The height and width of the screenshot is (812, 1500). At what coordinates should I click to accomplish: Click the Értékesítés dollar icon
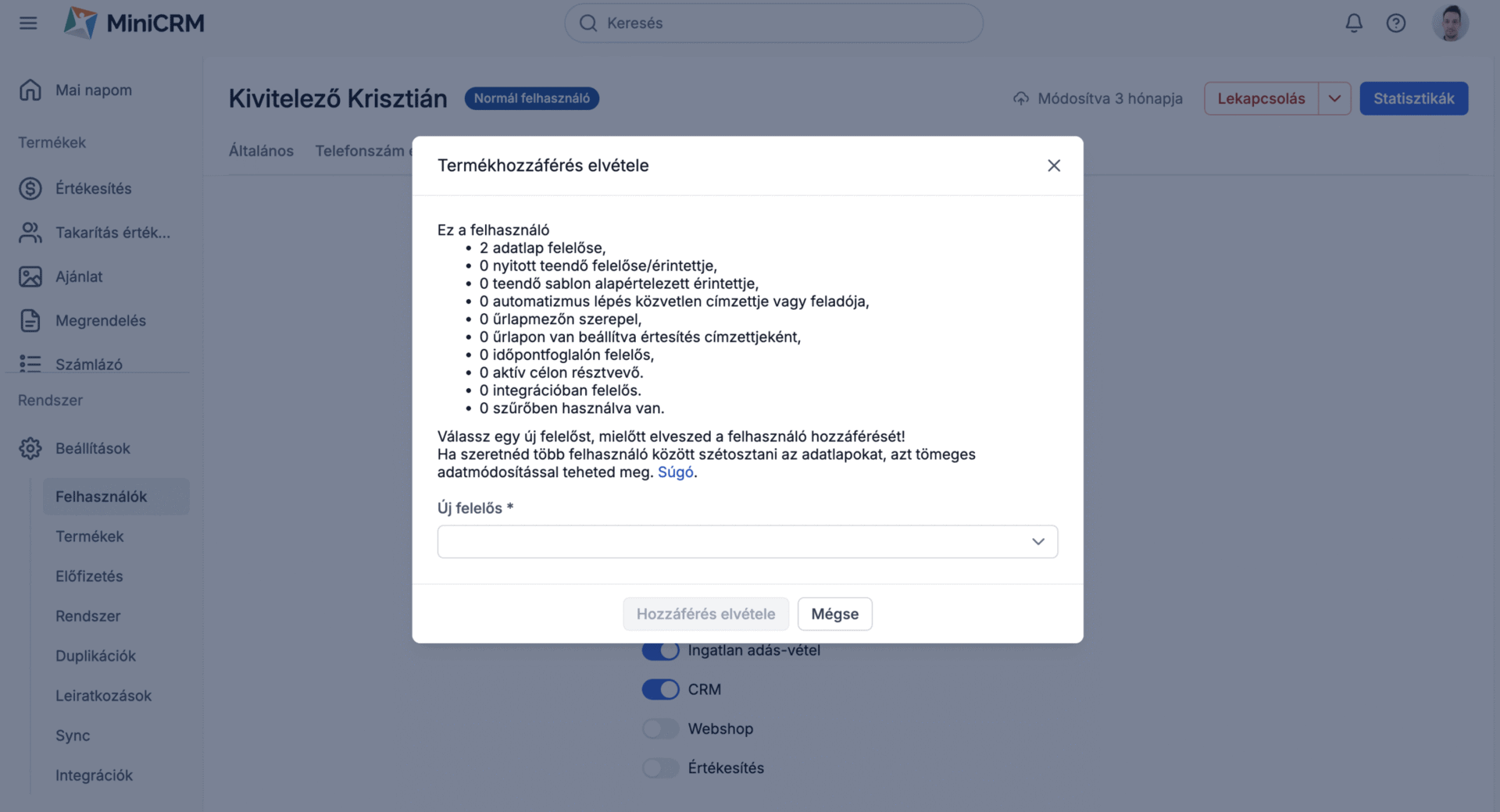point(30,188)
